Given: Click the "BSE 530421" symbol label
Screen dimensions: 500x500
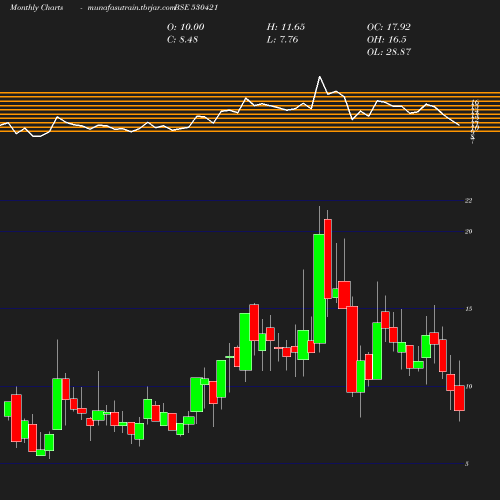Looking at the screenshot, I should (196, 7).
